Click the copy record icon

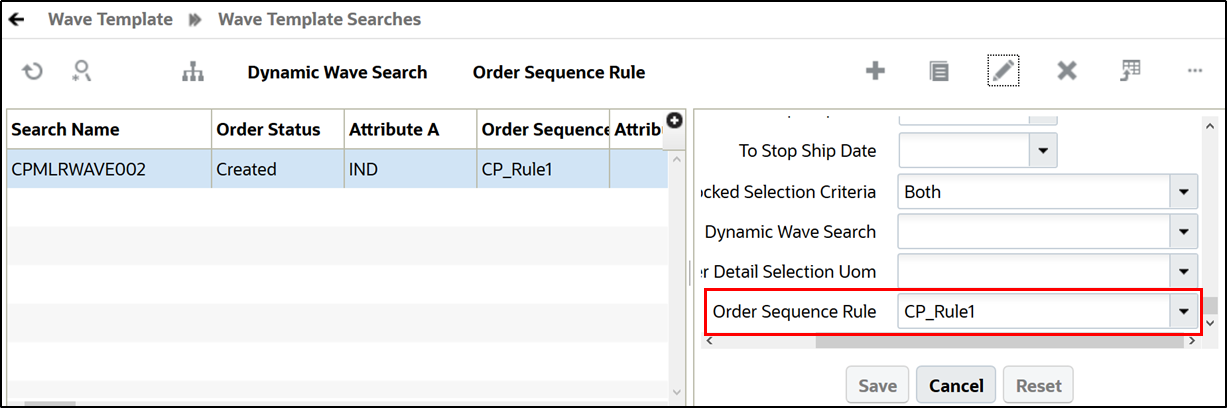938,71
